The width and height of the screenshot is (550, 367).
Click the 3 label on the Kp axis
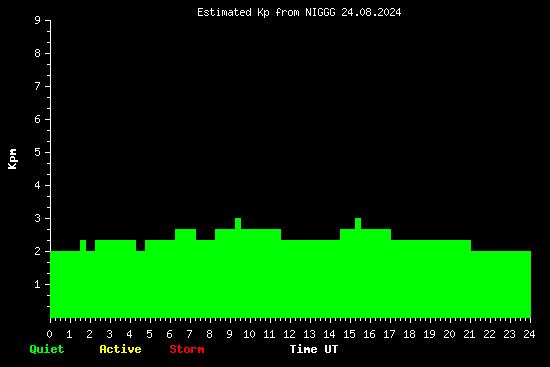(x=38, y=218)
